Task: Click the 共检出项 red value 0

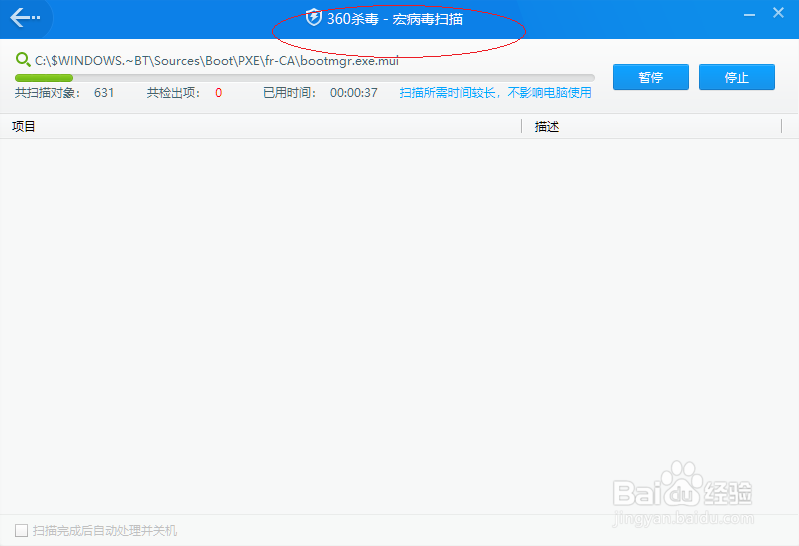Action: (x=219, y=93)
